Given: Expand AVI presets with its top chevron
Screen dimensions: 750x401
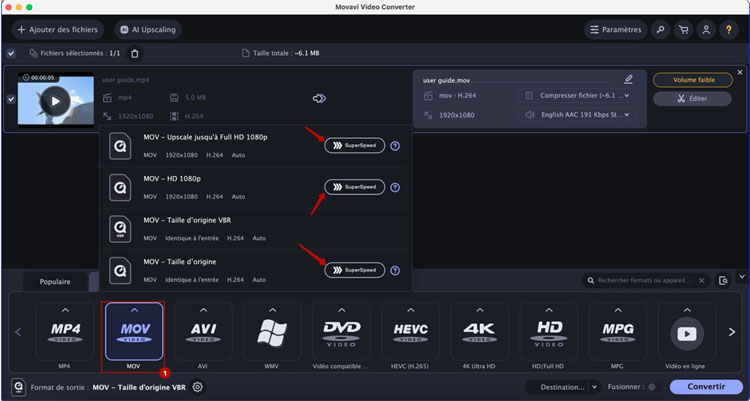Looking at the screenshot, I should click(204, 310).
